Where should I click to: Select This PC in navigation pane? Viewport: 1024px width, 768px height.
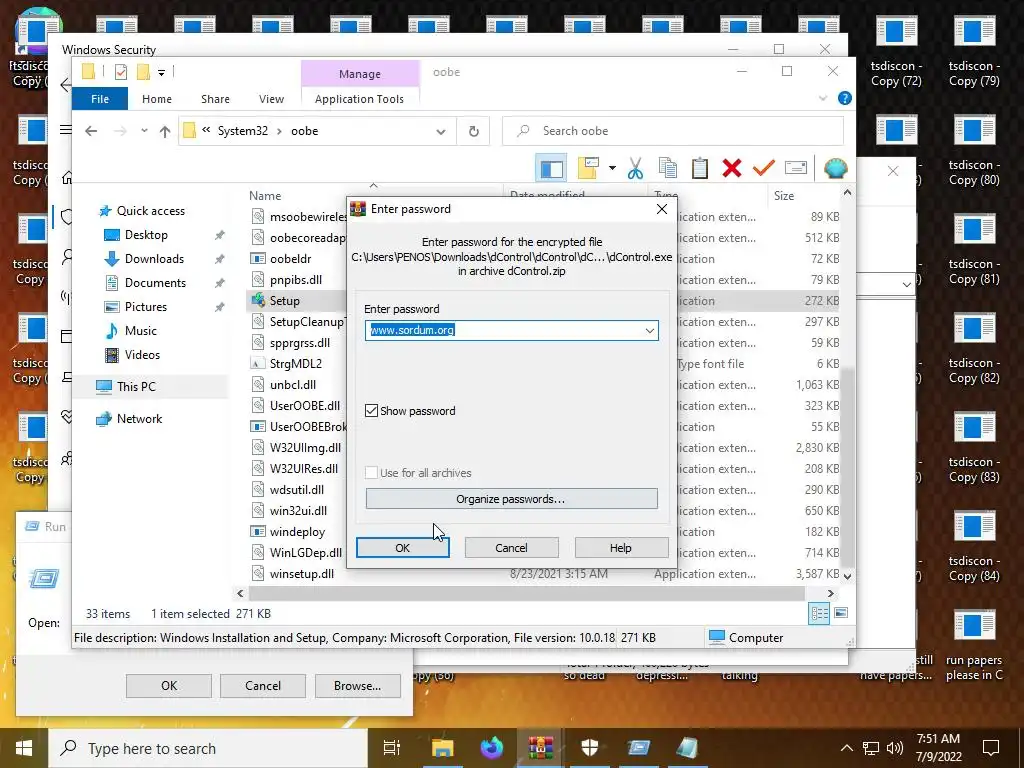[x=136, y=387]
